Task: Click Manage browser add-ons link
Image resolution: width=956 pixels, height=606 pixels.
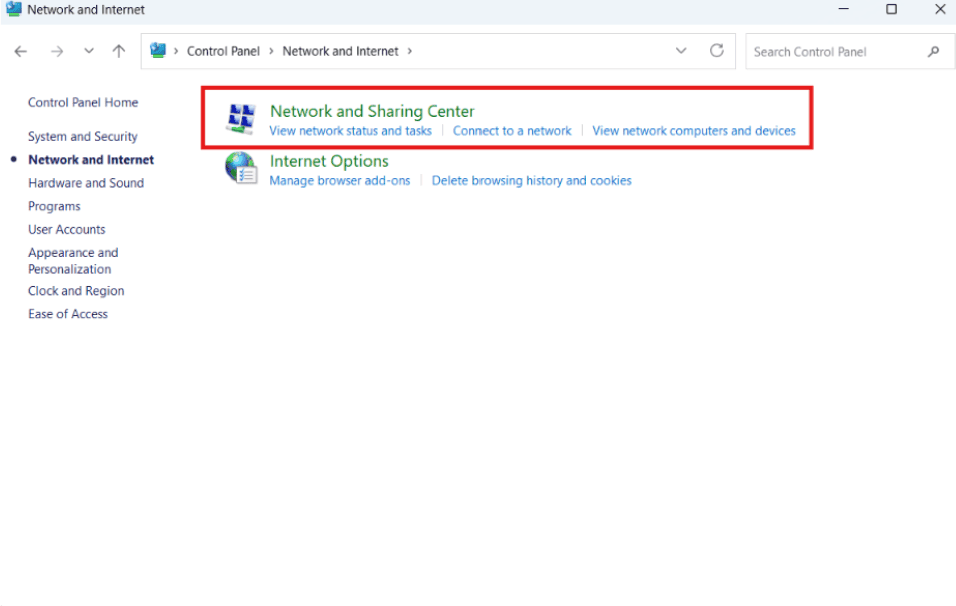Action: pos(340,180)
